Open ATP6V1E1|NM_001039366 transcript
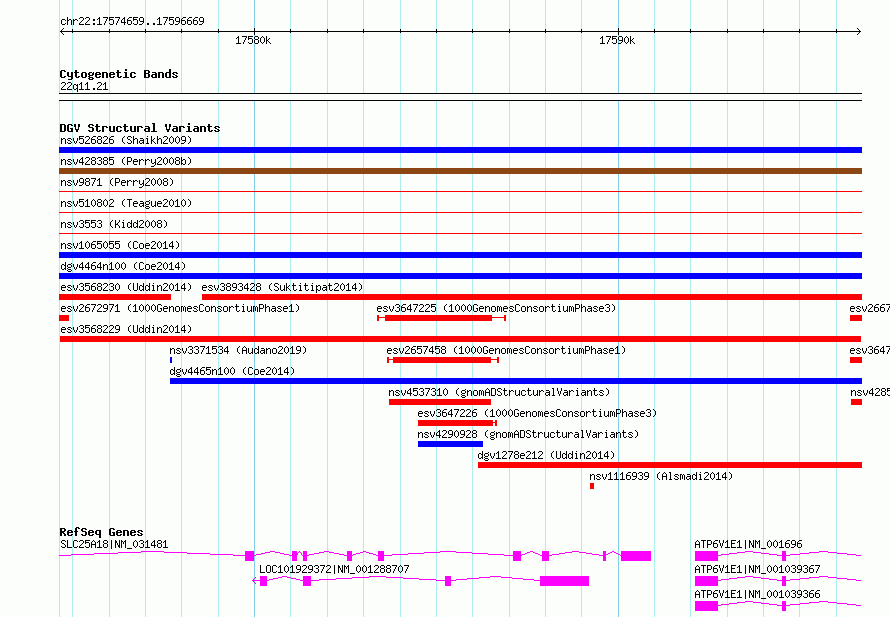The width and height of the screenshot is (890, 617). pyautogui.click(x=757, y=594)
